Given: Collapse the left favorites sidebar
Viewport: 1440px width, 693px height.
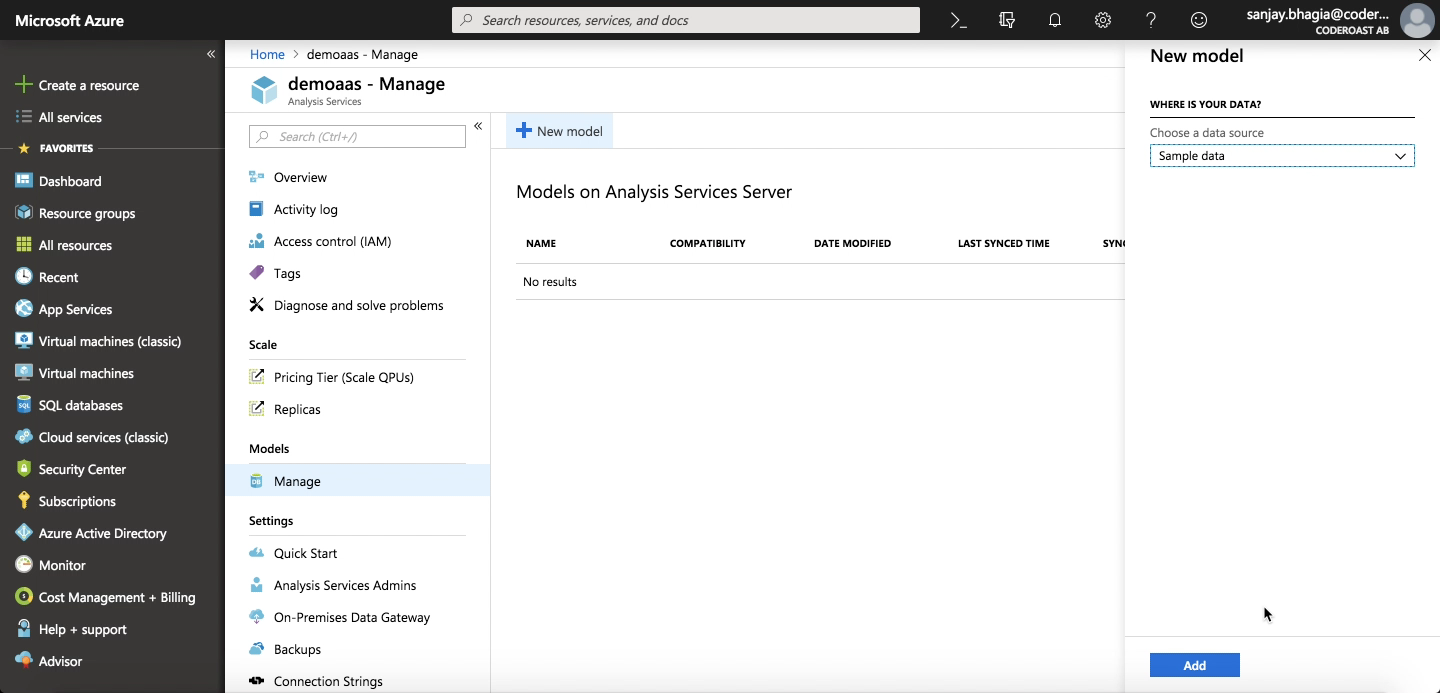Looking at the screenshot, I should (x=211, y=54).
